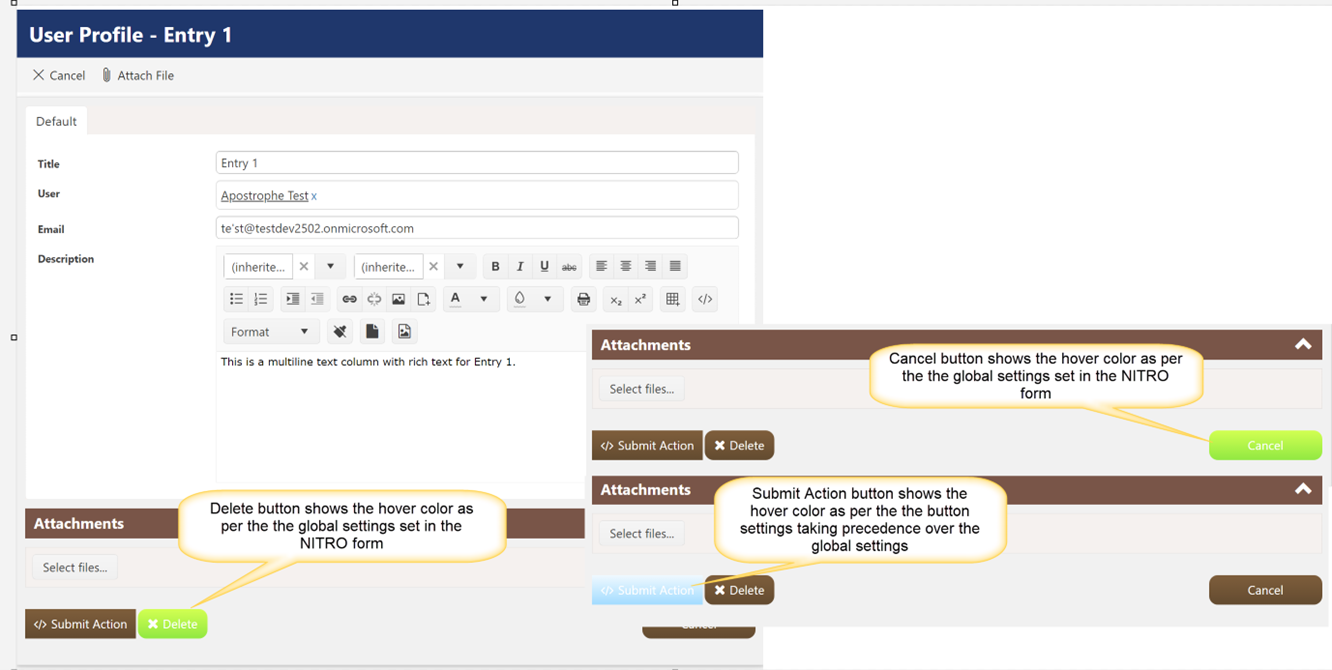Center align the description text

pos(625,266)
